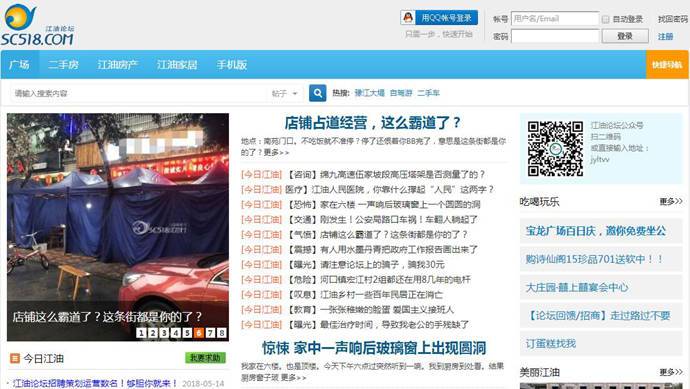Open post 【危险】河口镇宏江村2组
This screenshot has height=389, width=690.
coord(379,279)
